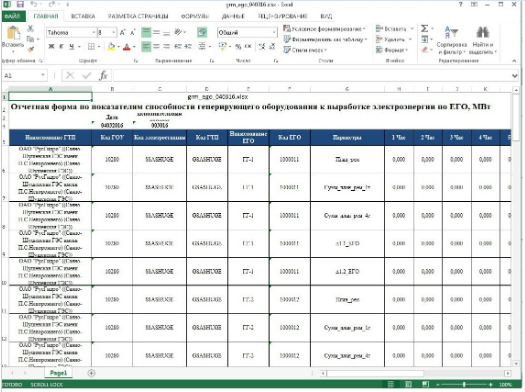Open the Общий number format dropdown

(274, 32)
